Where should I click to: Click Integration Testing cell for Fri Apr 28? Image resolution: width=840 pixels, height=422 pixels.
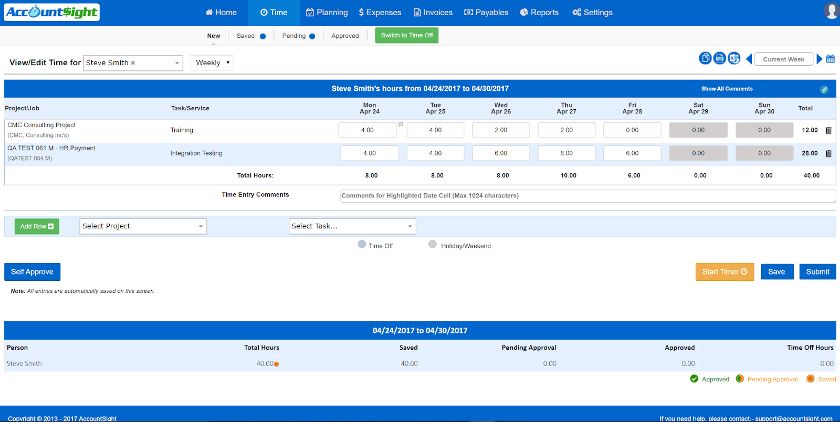[632, 153]
